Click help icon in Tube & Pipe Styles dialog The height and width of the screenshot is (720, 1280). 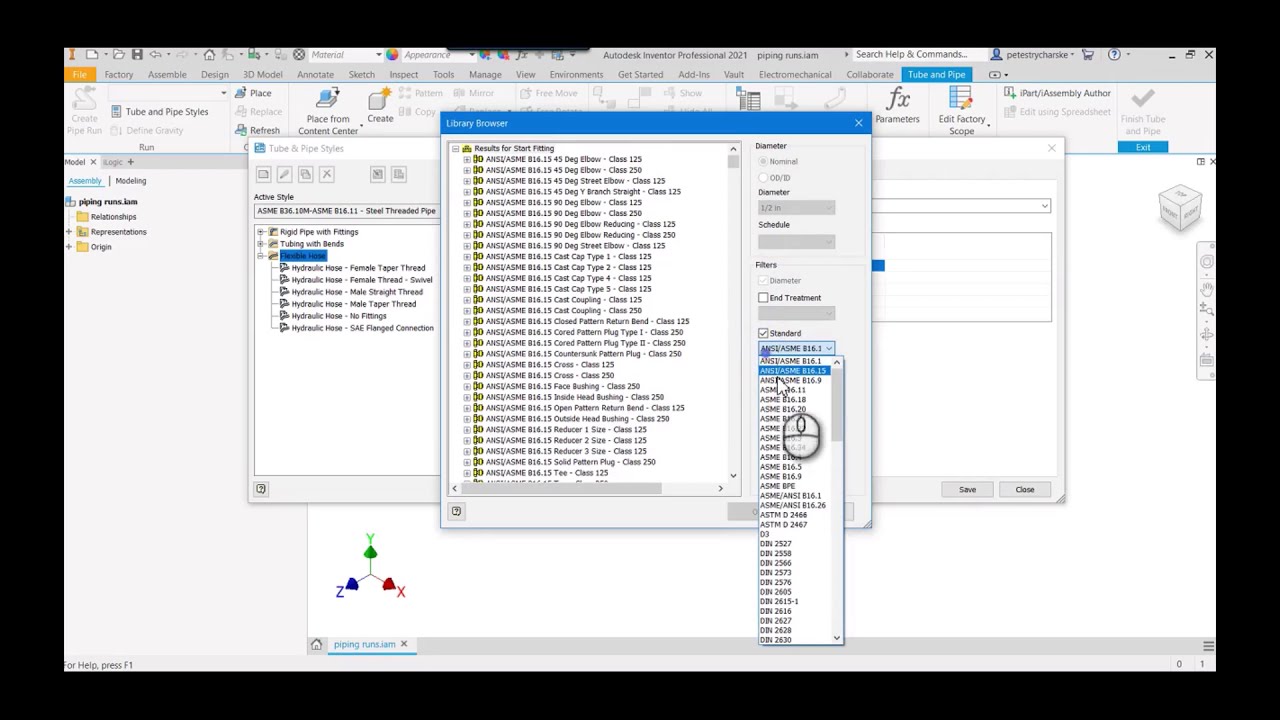[x=261, y=489]
